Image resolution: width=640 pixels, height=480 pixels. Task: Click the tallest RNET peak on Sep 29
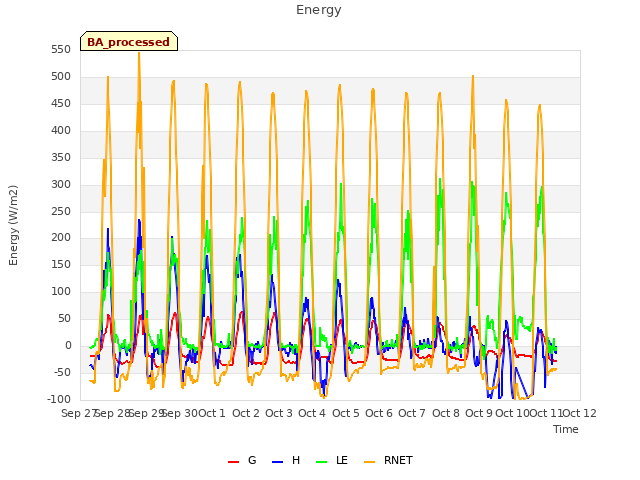(x=139, y=53)
